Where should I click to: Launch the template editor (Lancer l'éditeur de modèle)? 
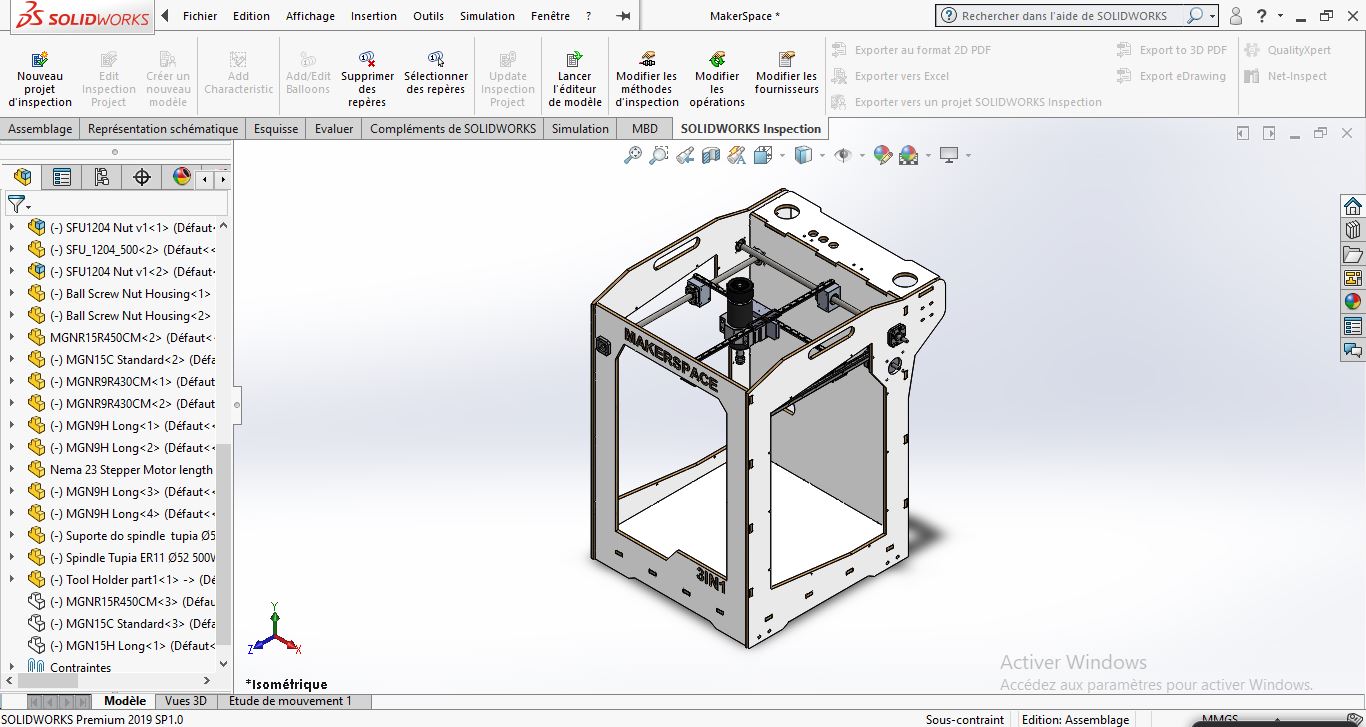575,79
